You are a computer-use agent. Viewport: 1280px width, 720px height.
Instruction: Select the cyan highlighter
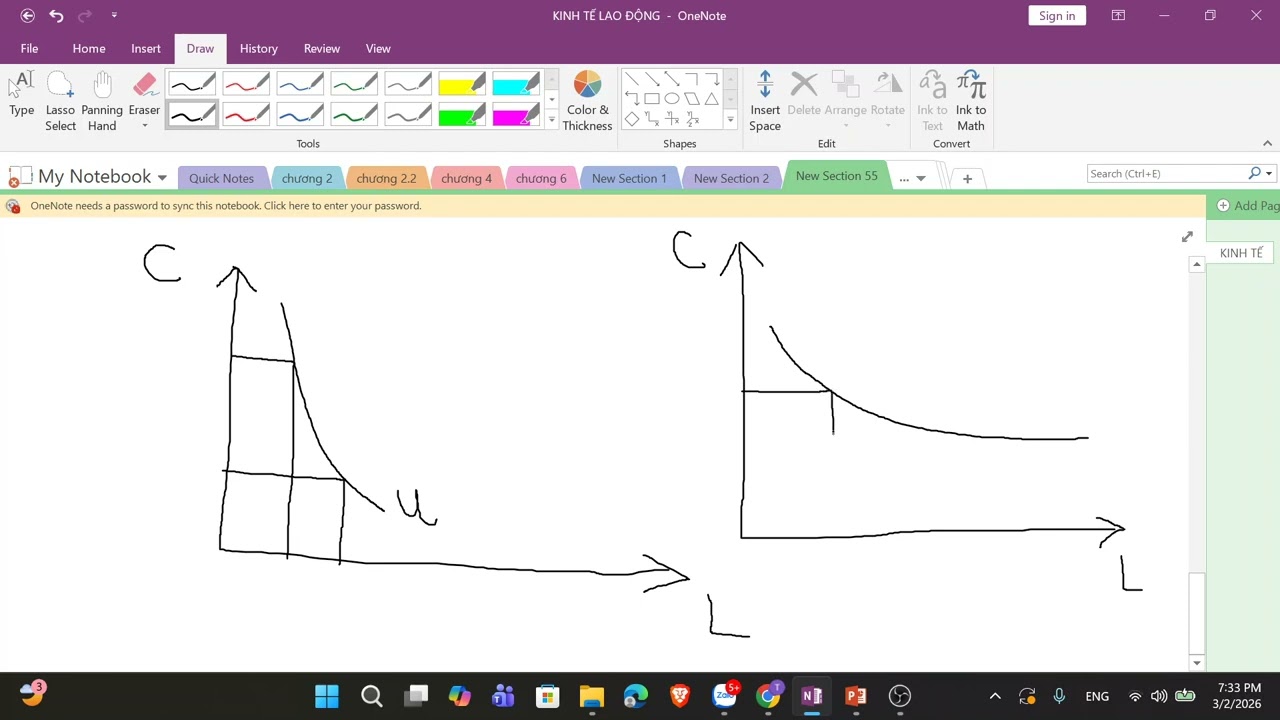(516, 83)
